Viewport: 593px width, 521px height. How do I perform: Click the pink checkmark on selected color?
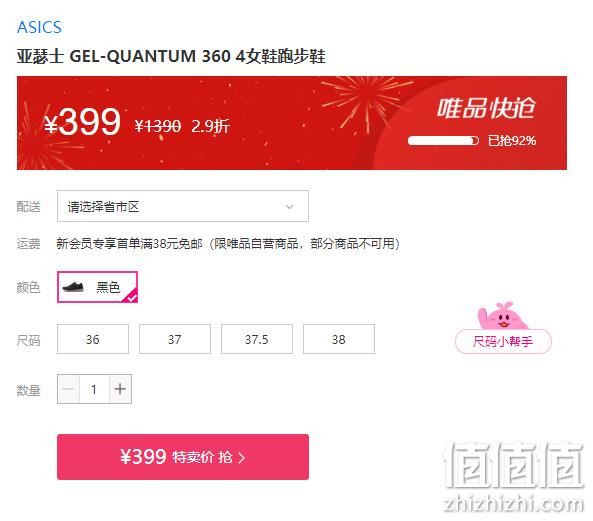tap(131, 296)
